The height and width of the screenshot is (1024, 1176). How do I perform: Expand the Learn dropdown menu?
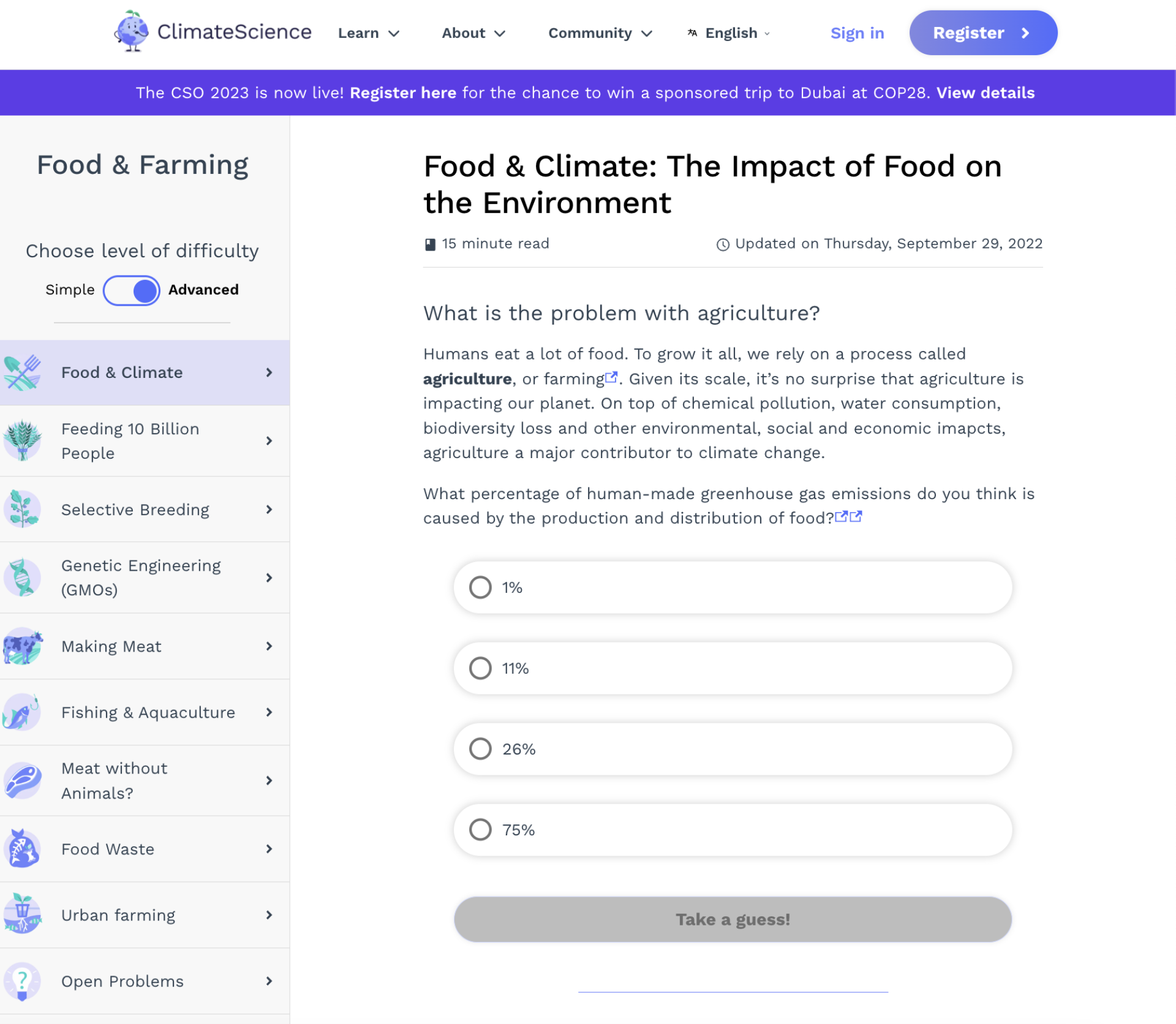coord(368,33)
